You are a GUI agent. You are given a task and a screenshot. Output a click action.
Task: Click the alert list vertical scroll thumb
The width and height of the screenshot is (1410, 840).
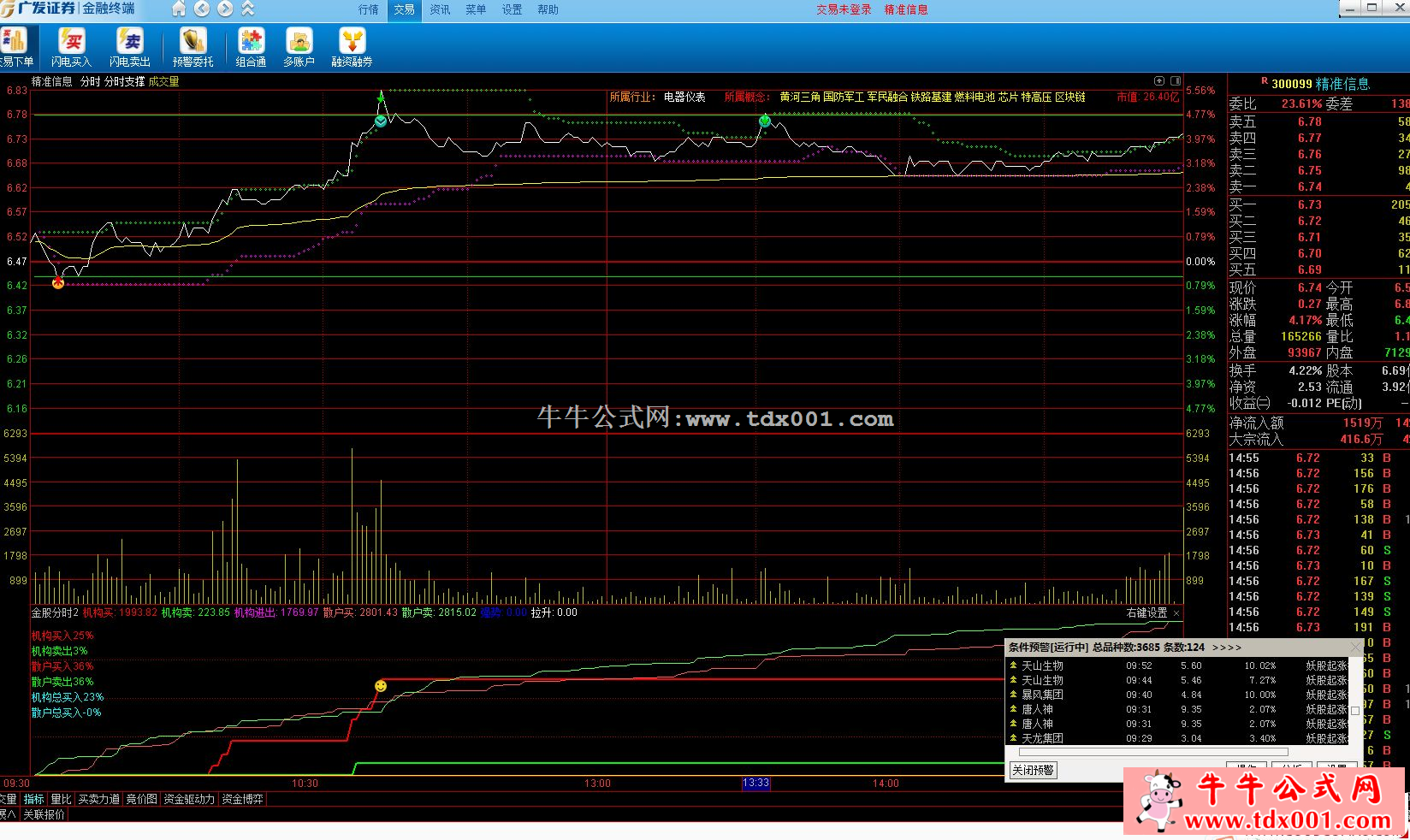click(1355, 709)
